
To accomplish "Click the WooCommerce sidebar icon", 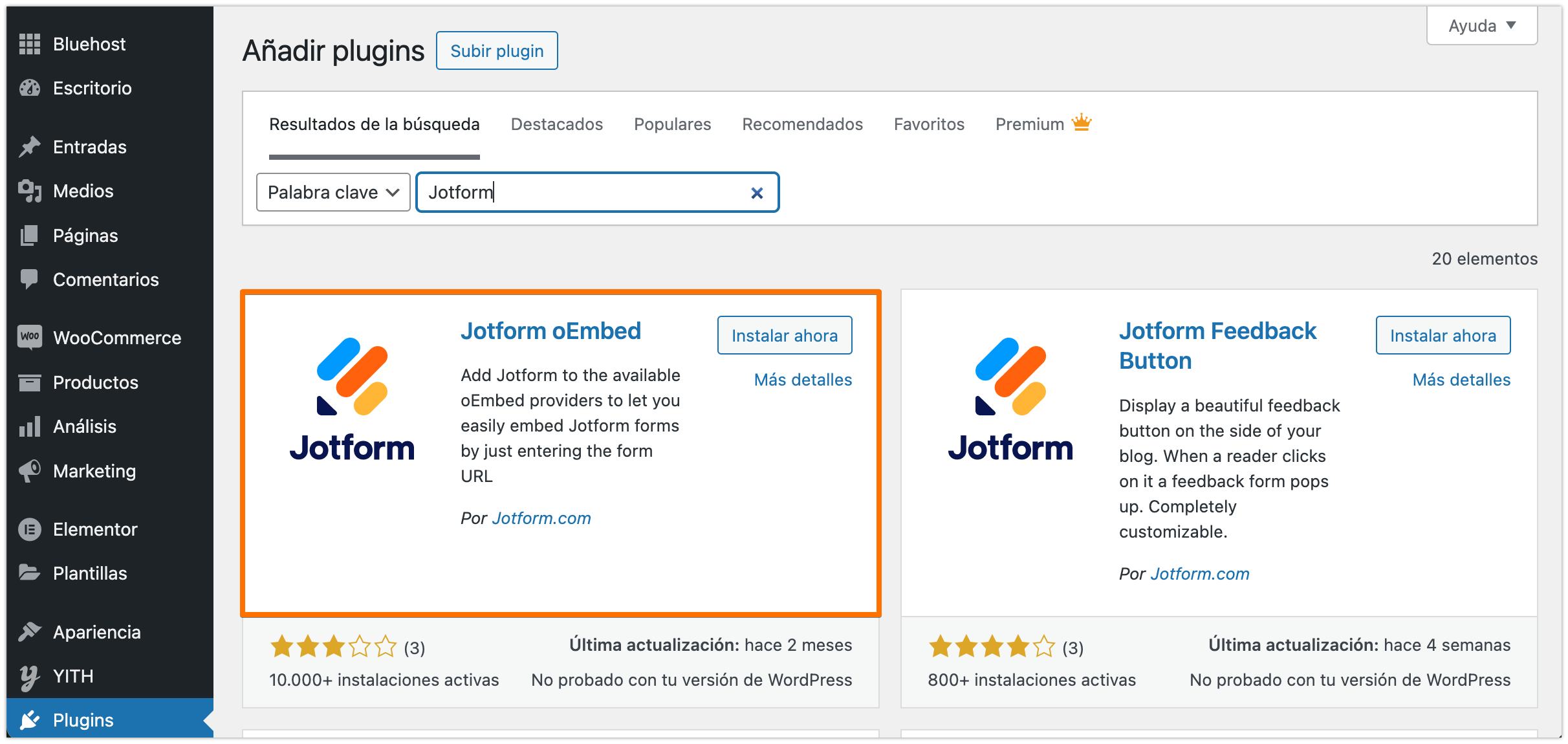I will [x=30, y=337].
